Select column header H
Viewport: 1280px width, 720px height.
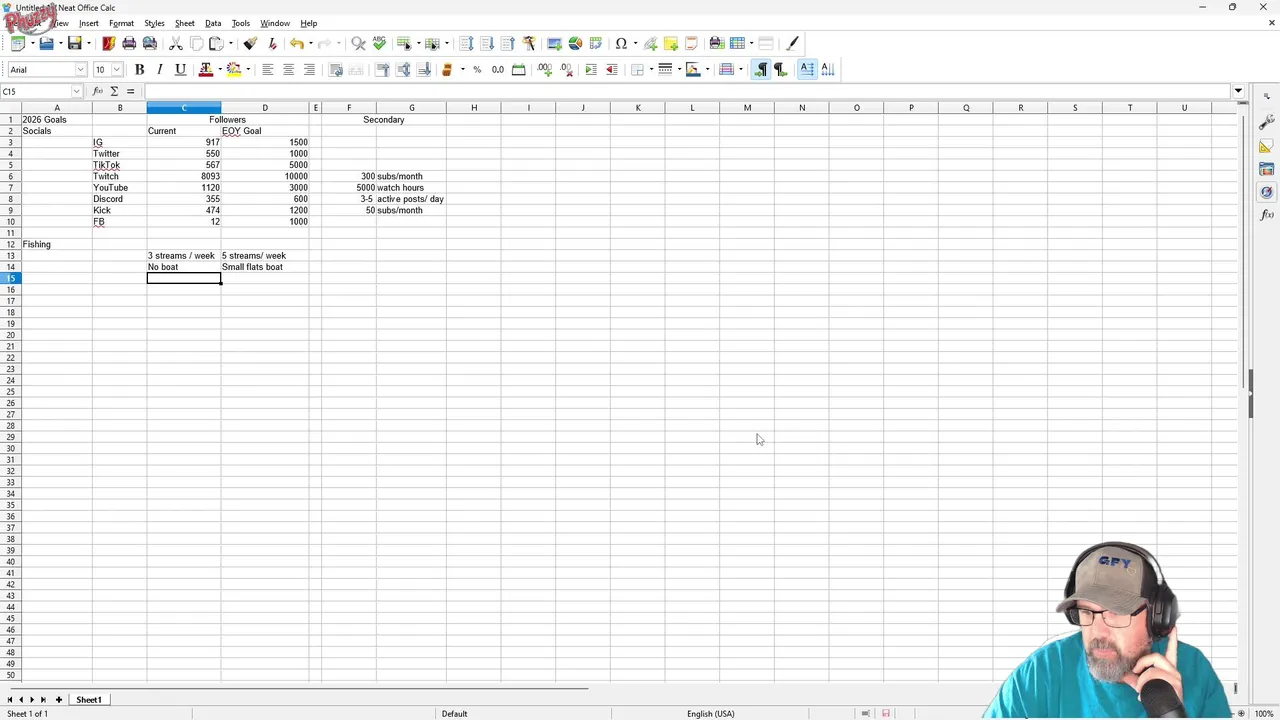[474, 108]
